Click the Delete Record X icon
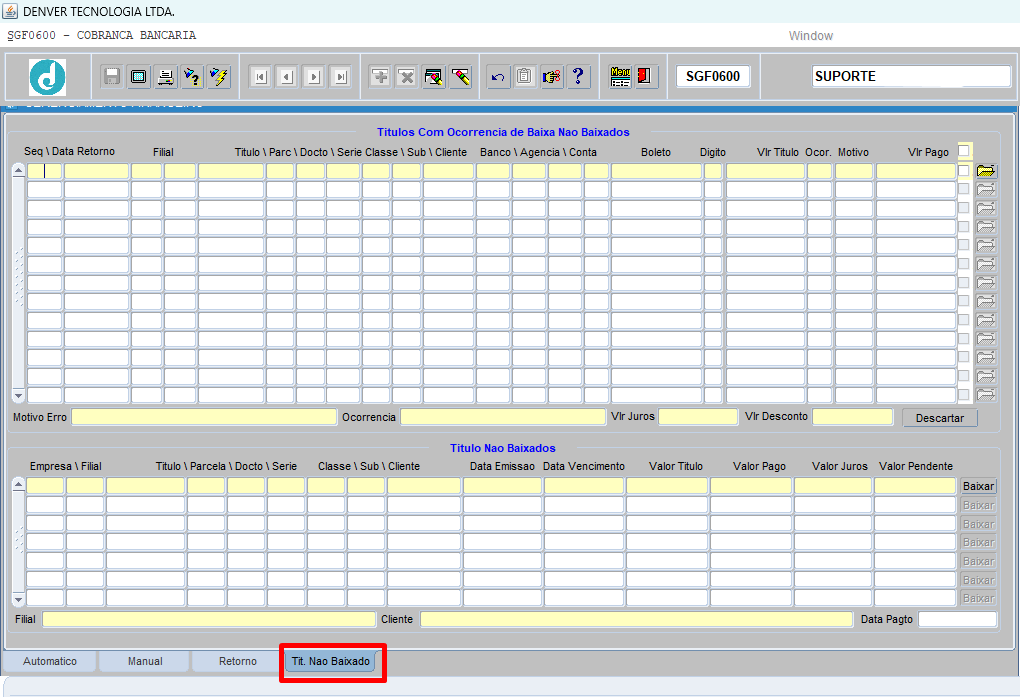 407,77
